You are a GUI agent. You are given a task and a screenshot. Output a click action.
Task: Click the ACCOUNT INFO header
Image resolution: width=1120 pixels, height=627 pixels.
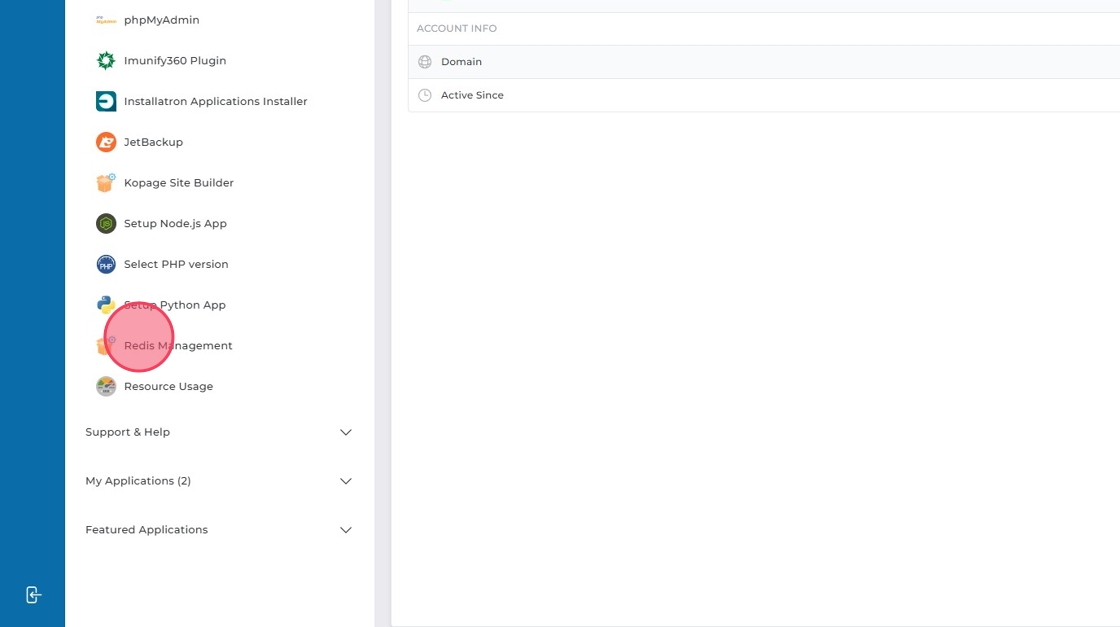click(456, 29)
